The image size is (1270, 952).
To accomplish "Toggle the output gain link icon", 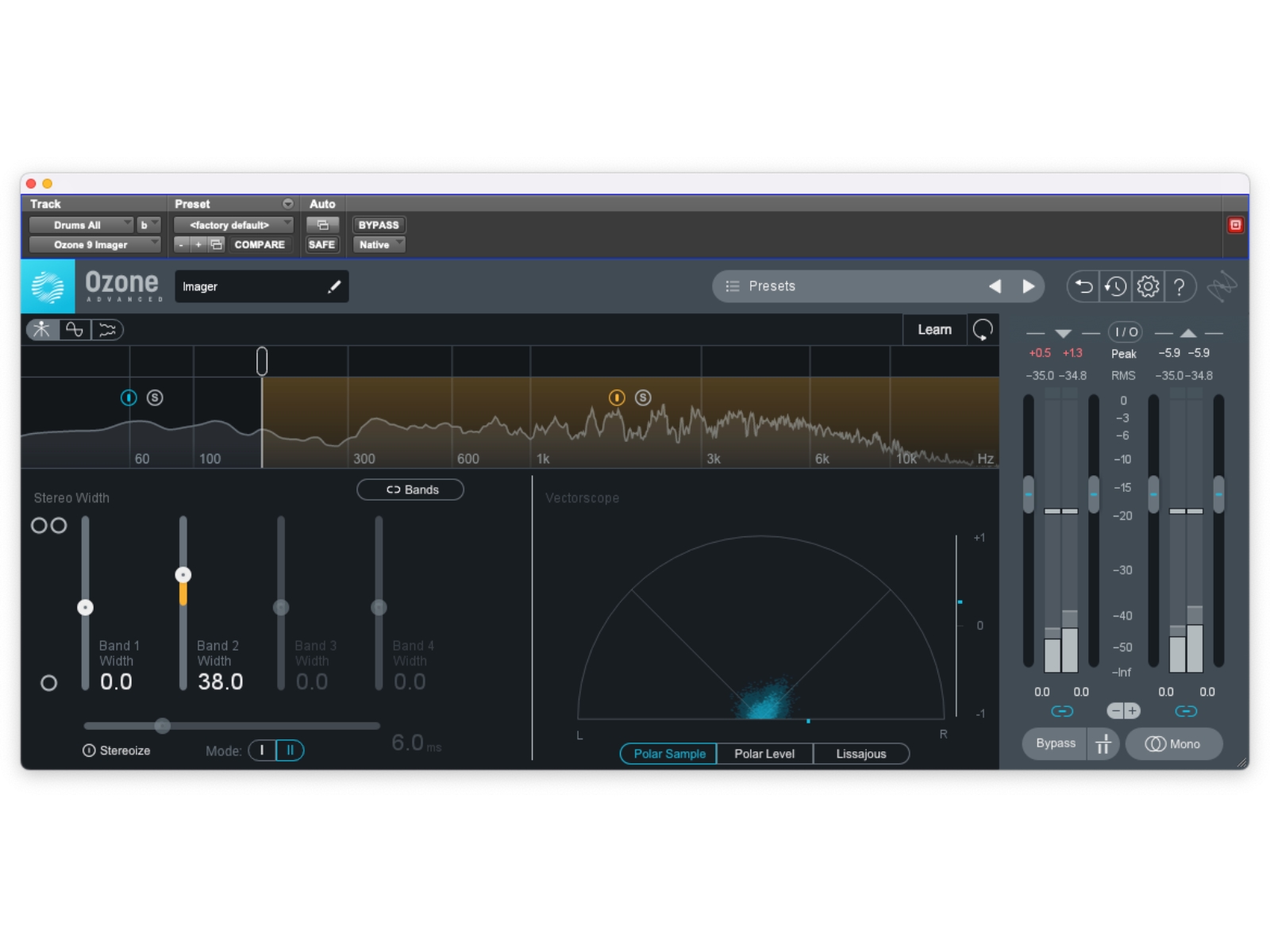I will pos(1186,711).
